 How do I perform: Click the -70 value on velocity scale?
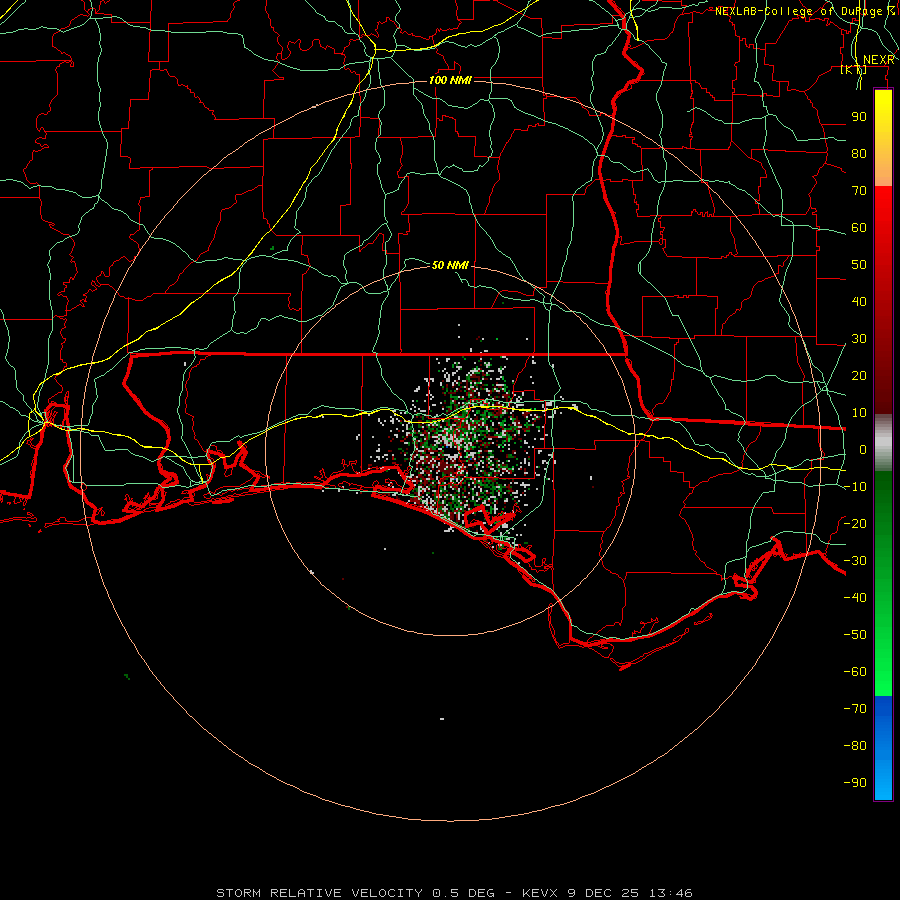[855, 709]
